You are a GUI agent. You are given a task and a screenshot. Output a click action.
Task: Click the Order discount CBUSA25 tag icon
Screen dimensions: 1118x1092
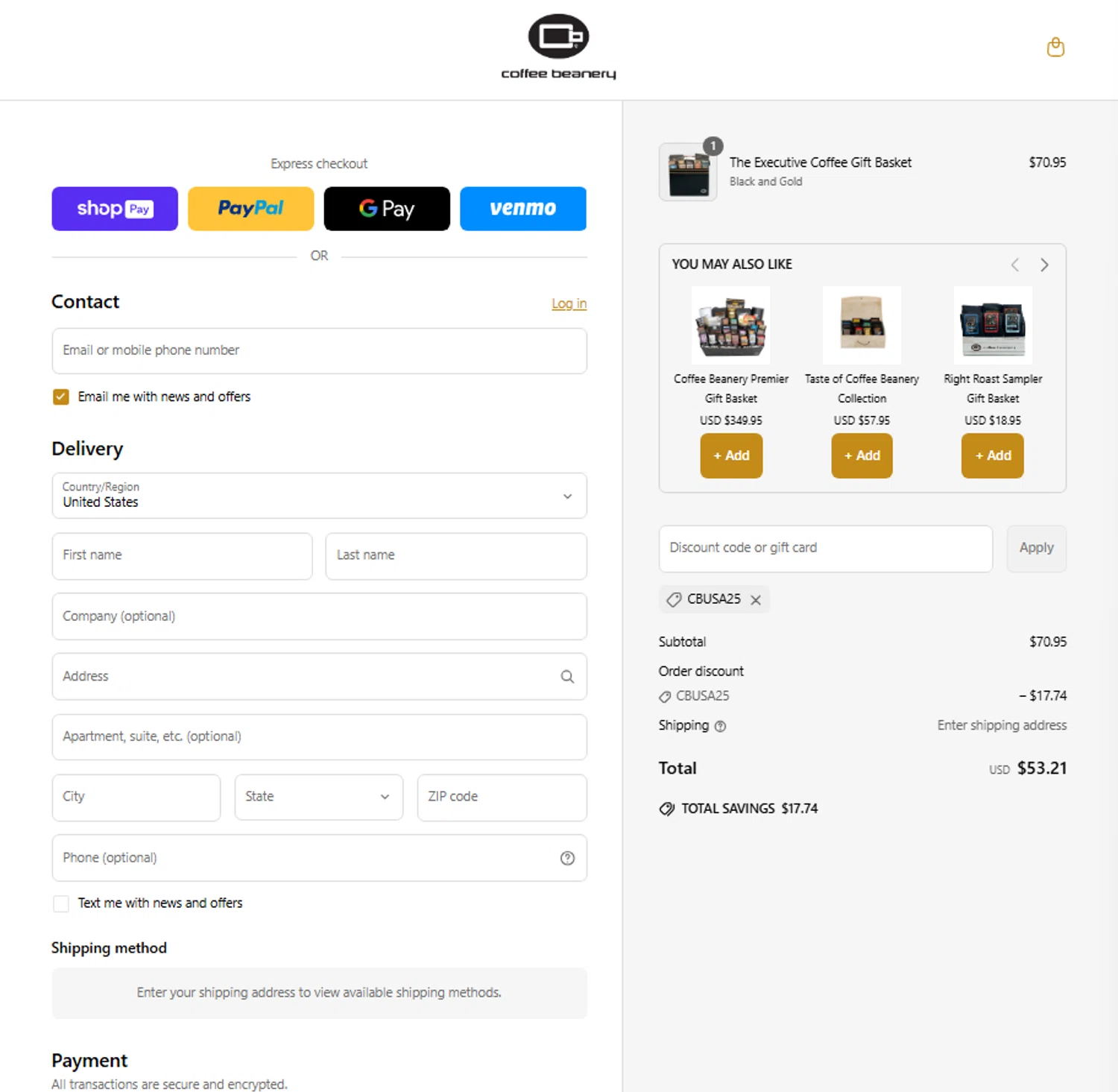(665, 697)
